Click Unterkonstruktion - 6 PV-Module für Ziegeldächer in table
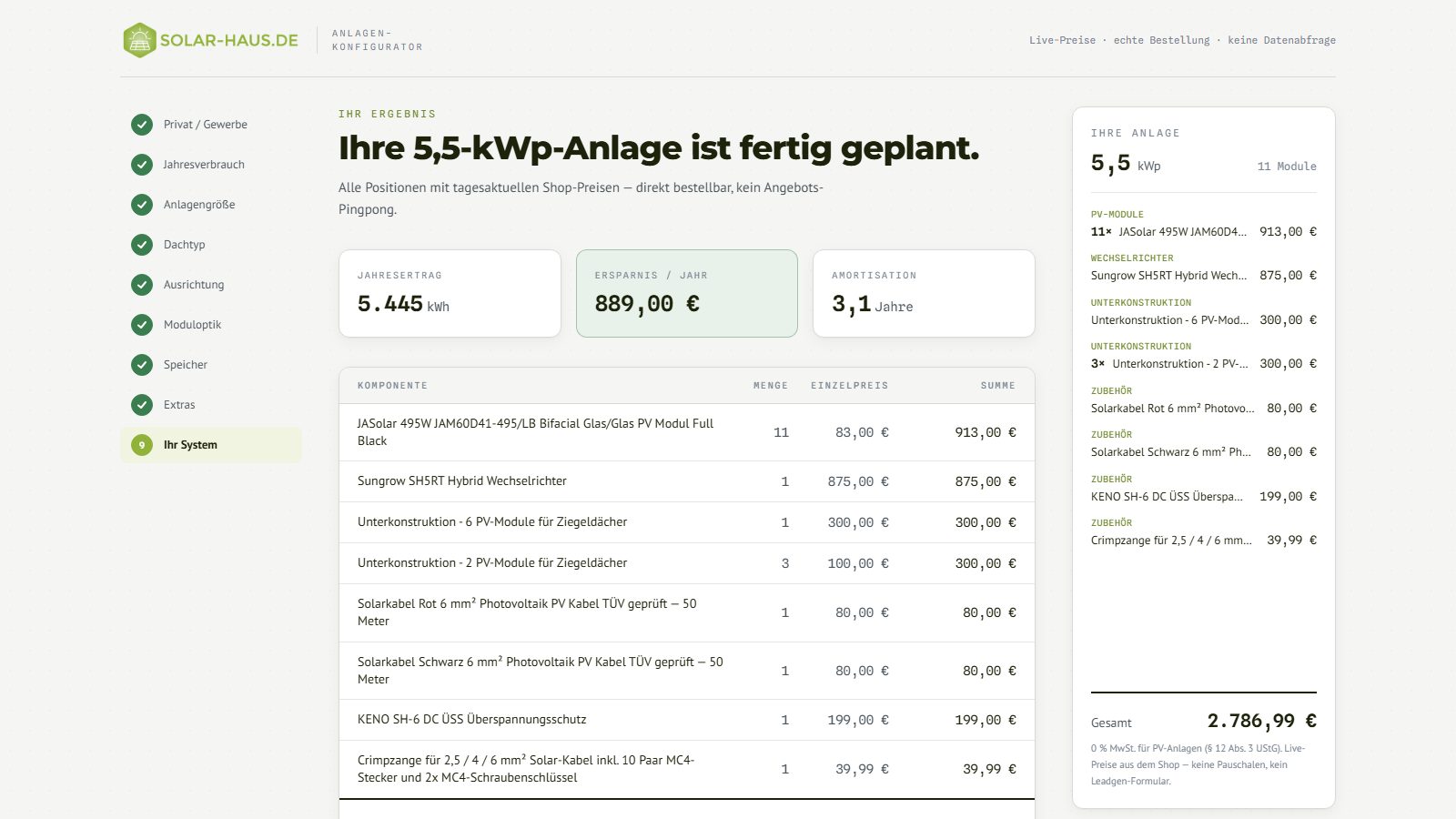The height and width of the screenshot is (819, 1456). click(x=492, y=522)
